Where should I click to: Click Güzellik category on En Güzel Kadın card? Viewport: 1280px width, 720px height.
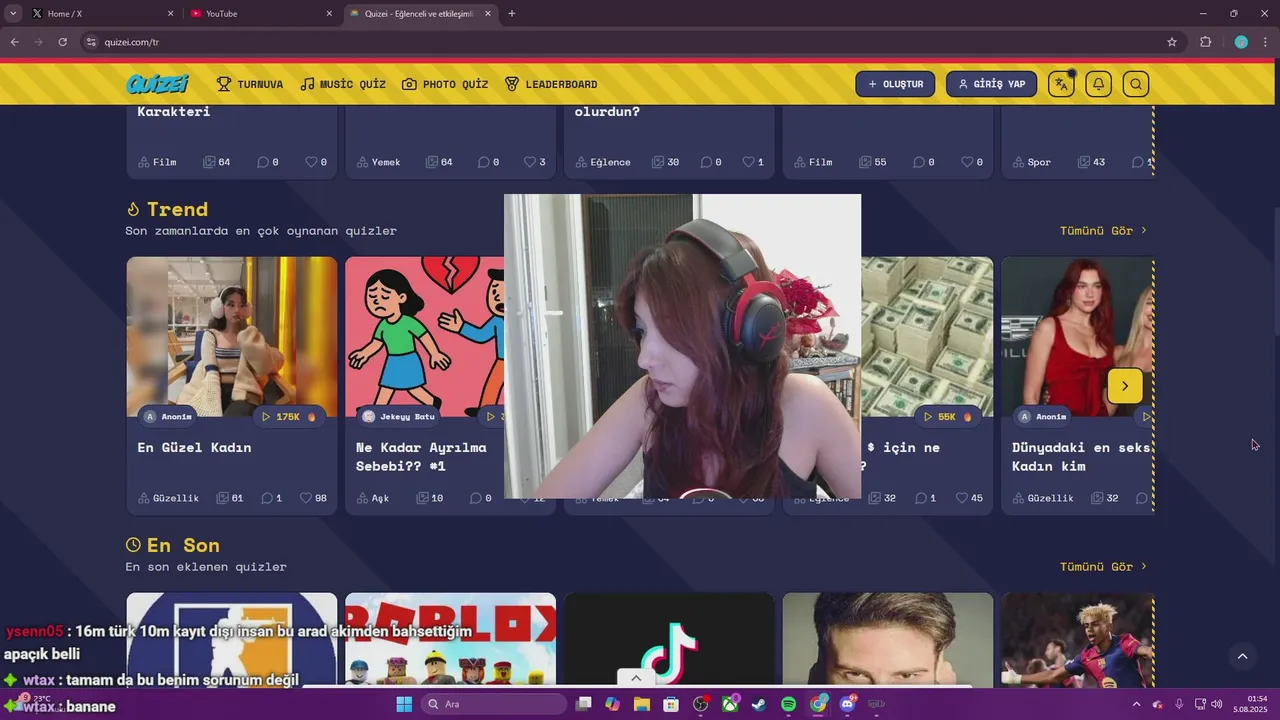coord(168,498)
